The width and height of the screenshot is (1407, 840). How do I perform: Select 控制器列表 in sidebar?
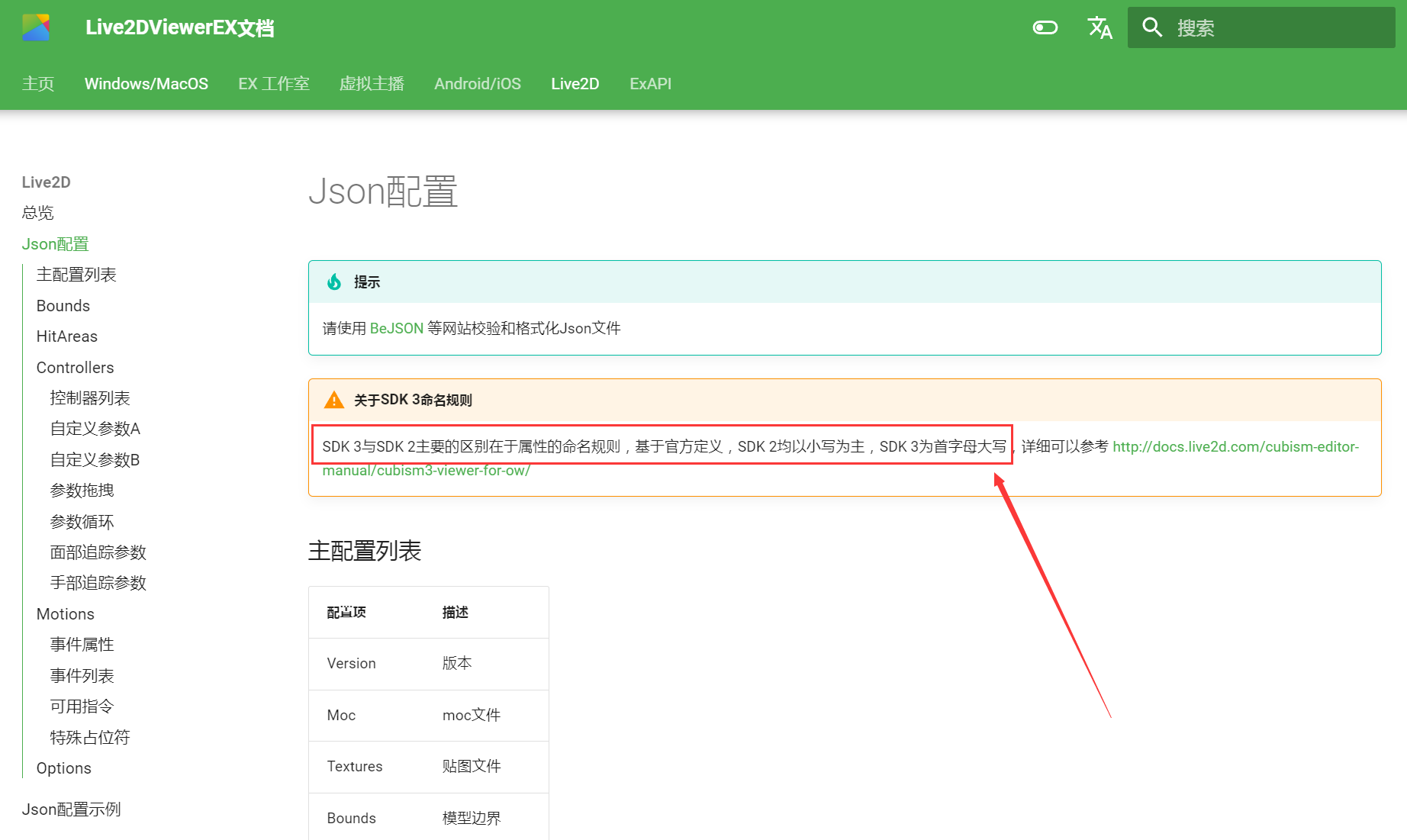pyautogui.click(x=90, y=398)
